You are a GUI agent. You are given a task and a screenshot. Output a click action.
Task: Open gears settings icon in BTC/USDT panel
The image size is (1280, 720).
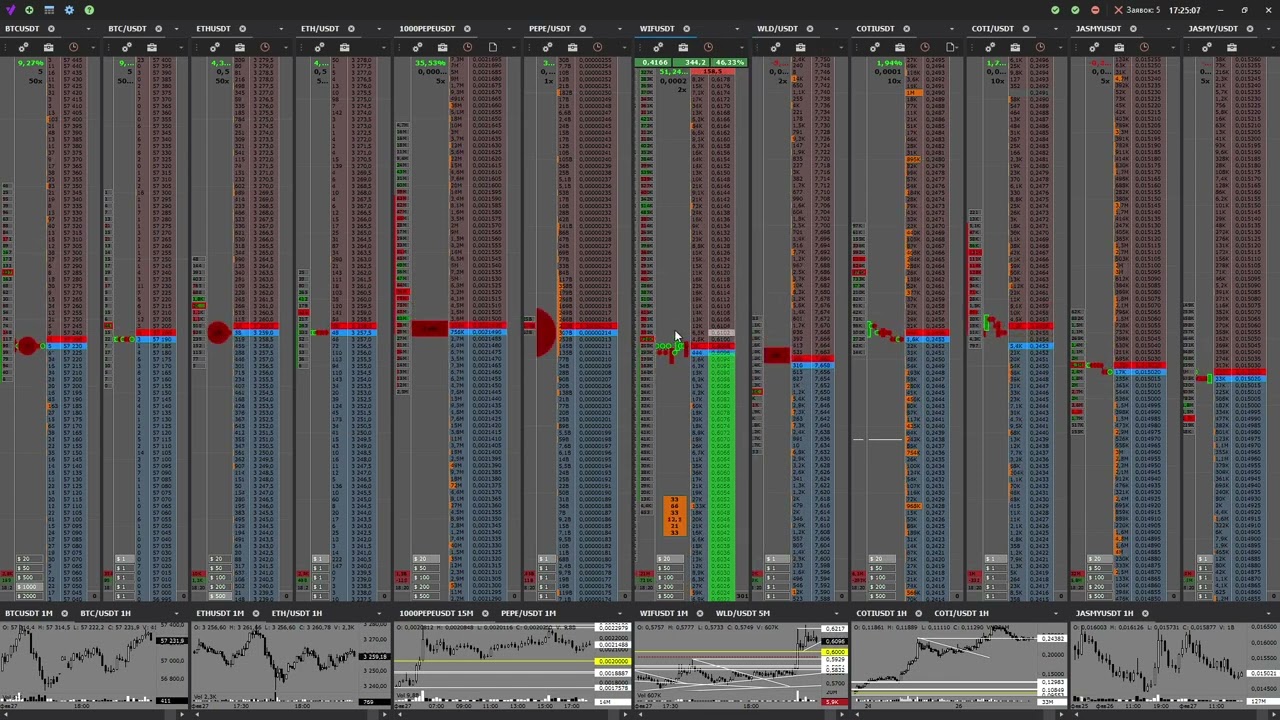[x=127, y=47]
